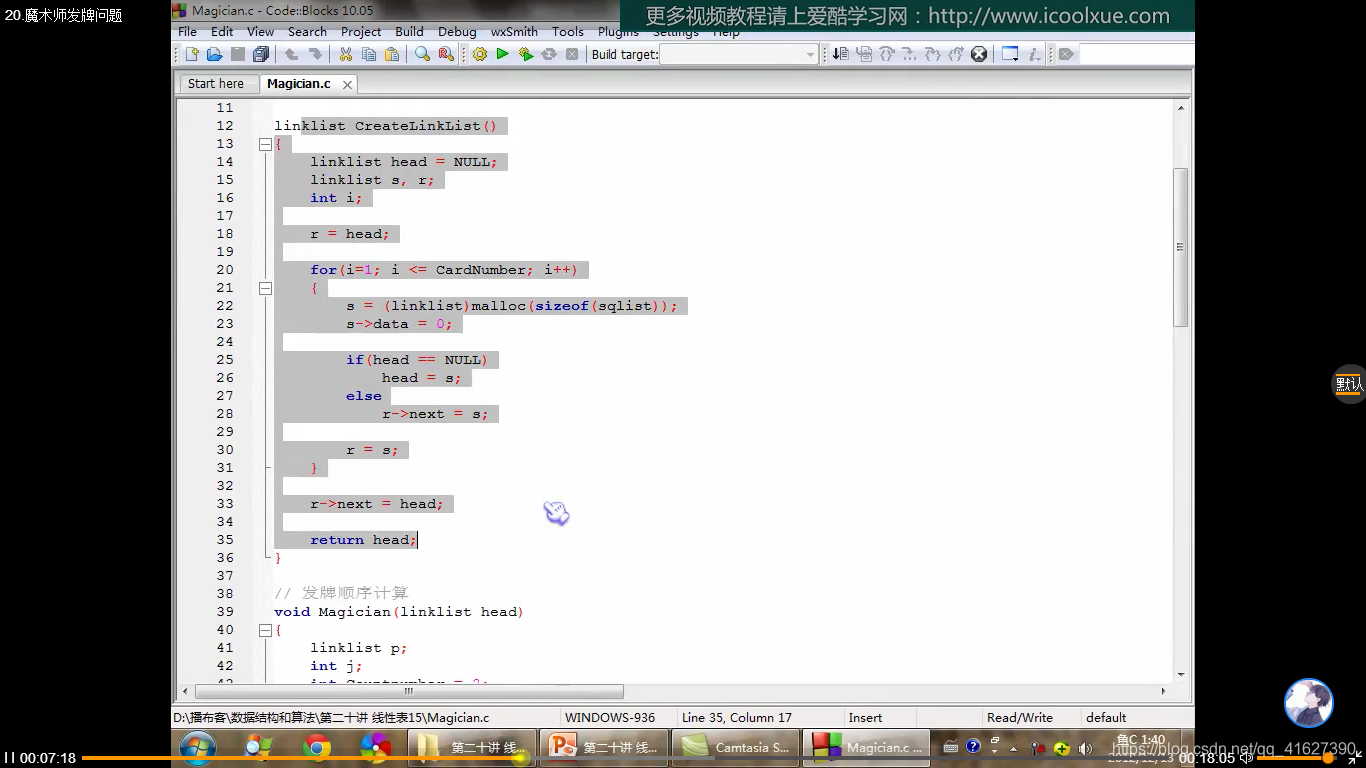Click the horizontal scrollbar thumb
Screen dimensions: 1366x768
pos(409,691)
